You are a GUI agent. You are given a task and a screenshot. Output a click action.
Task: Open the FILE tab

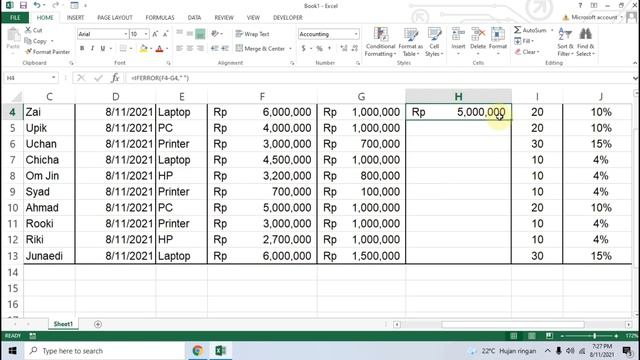[15, 18]
